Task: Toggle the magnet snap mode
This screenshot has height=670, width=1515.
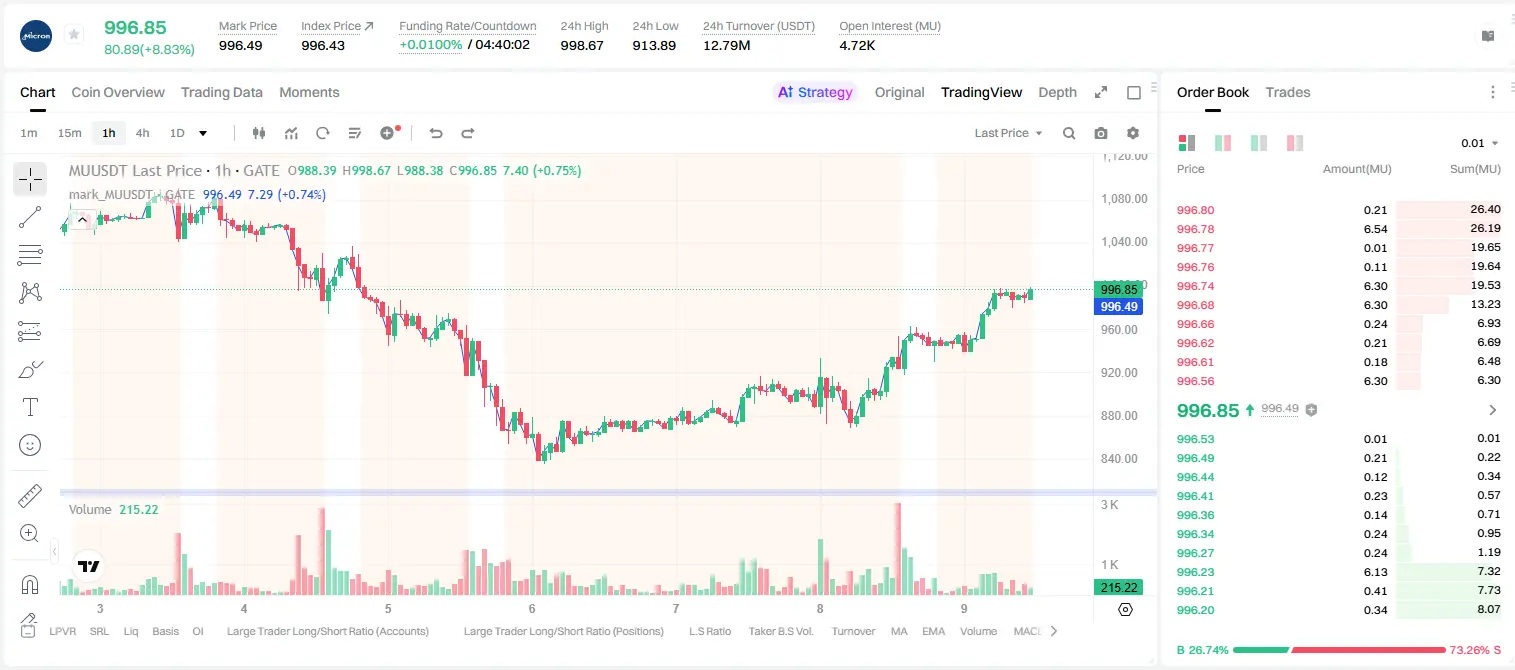Action: click(30, 585)
